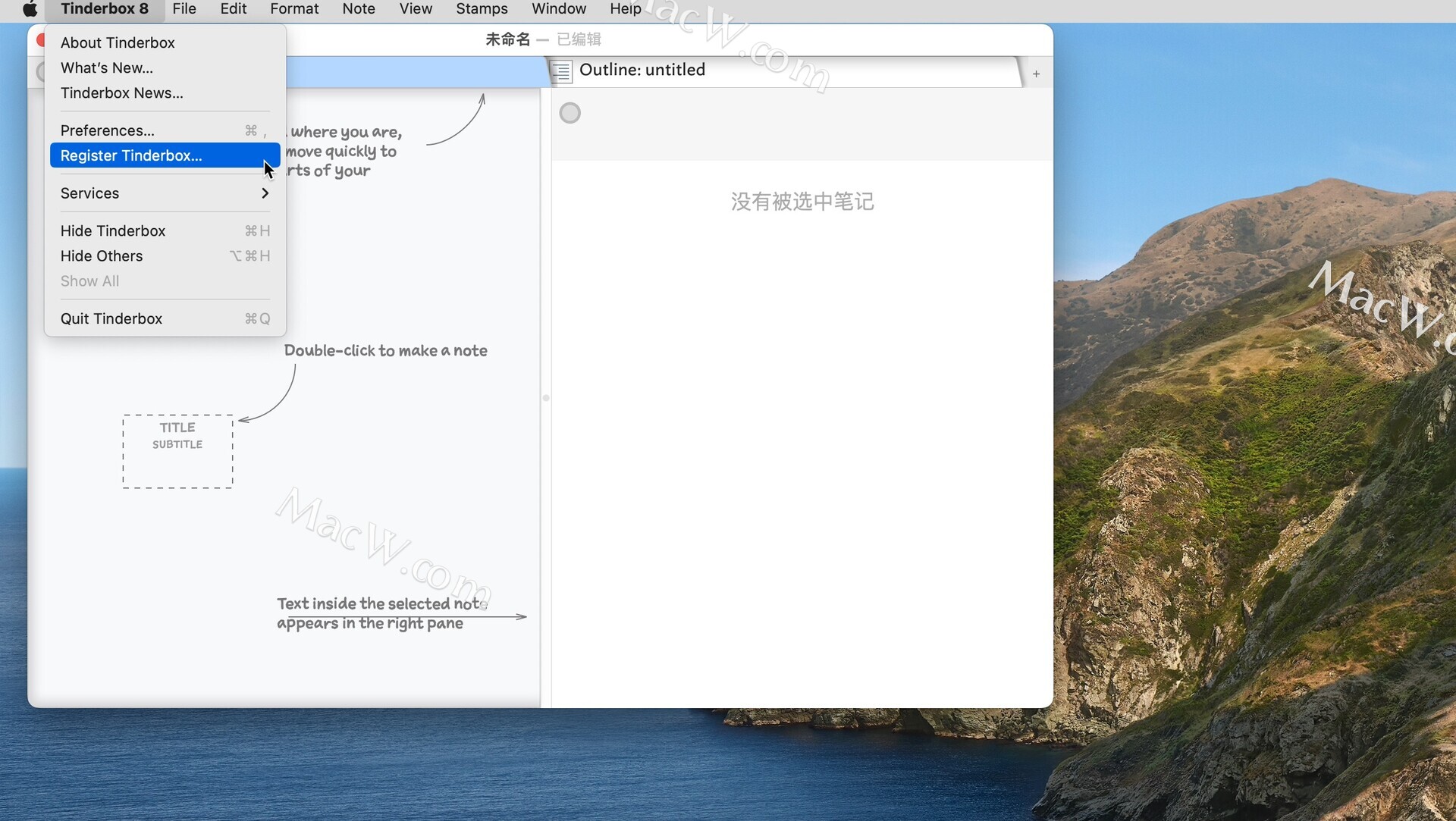Open Tinderbox News...
The height and width of the screenshot is (821, 1456).
(165, 92)
